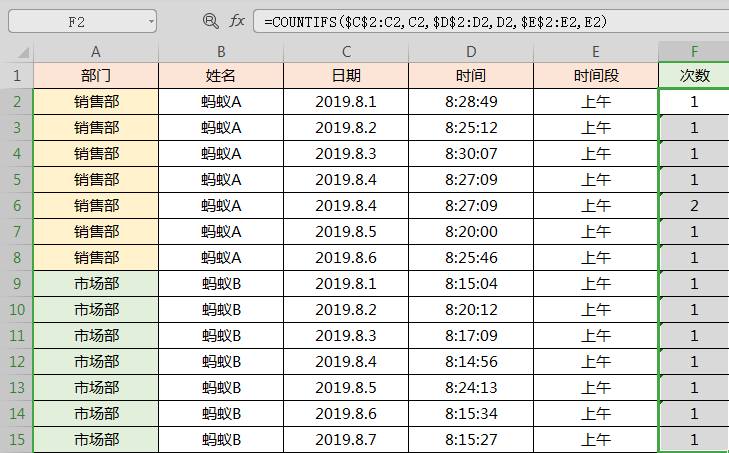This screenshot has height=453, width=729.
Task: Select row 6 header
Action: [x=16, y=205]
